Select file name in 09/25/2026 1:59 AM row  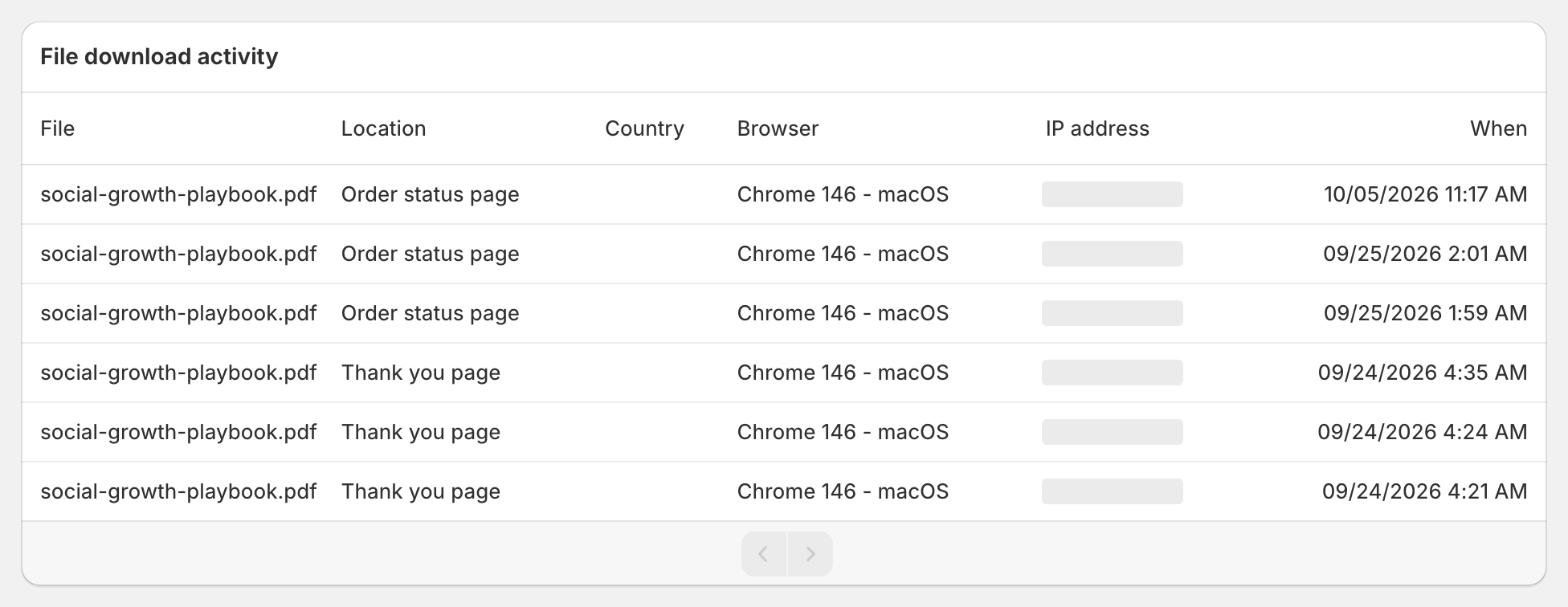point(178,313)
